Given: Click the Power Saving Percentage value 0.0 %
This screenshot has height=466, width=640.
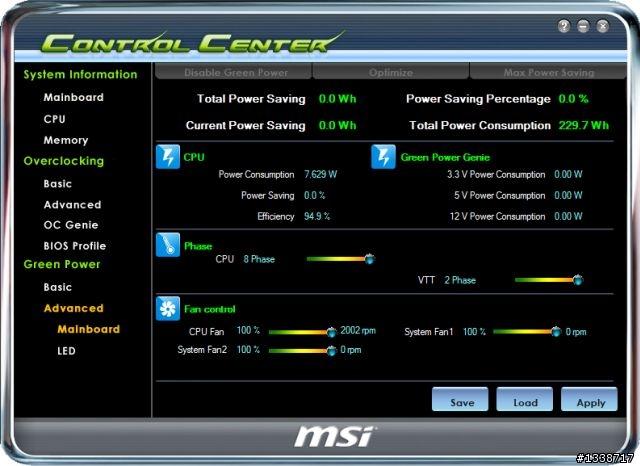Looking at the screenshot, I should (573, 98).
